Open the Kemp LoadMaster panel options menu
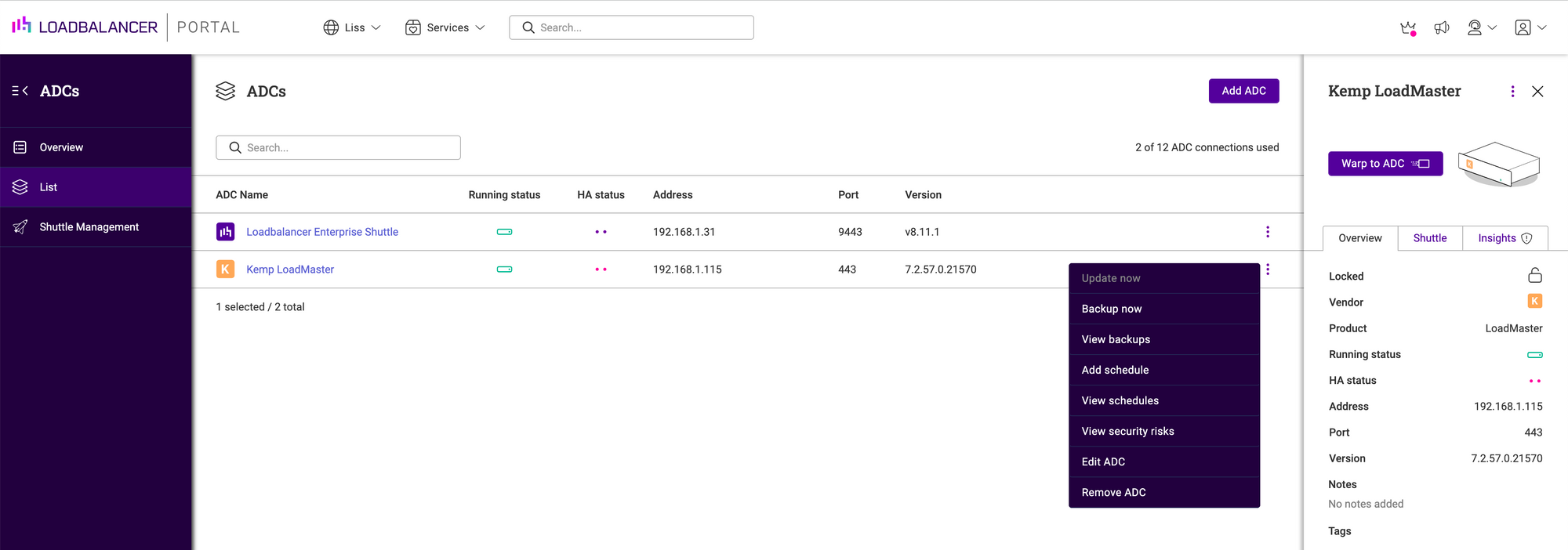 pyautogui.click(x=1512, y=92)
